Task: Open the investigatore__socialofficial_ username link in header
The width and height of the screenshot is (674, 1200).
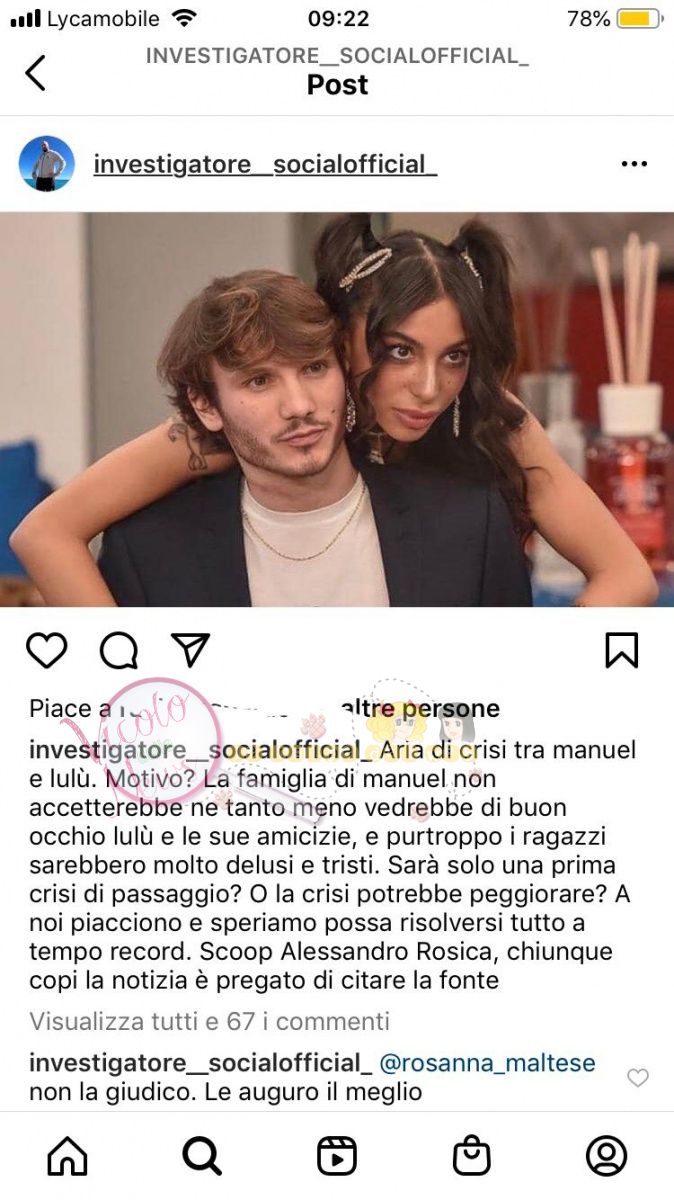Action: (265, 164)
